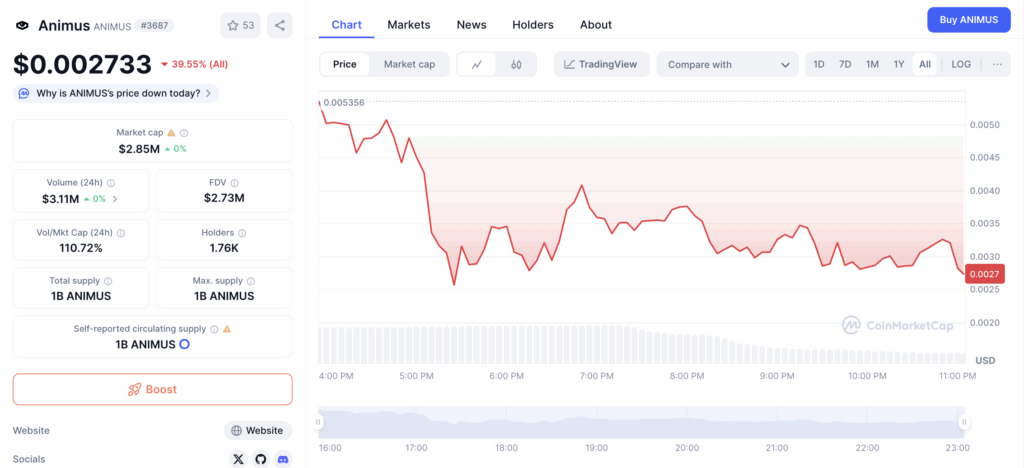Screen dimensions: 1024x468
Task: Switch to the Holders tab
Action: [532, 24]
